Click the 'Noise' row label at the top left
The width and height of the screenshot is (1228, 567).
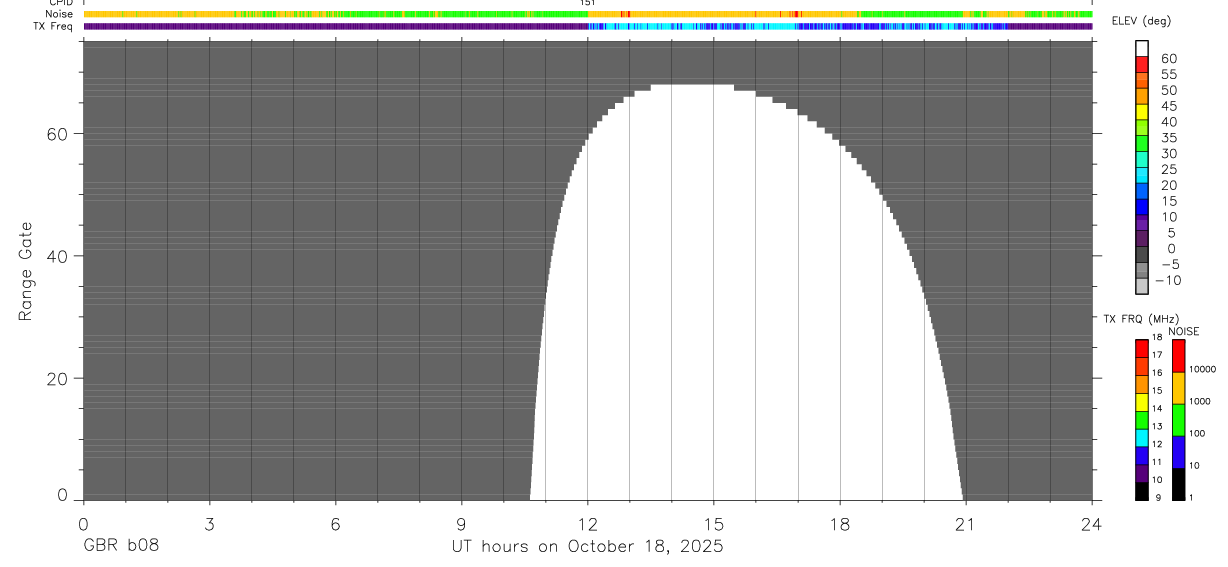59,14
